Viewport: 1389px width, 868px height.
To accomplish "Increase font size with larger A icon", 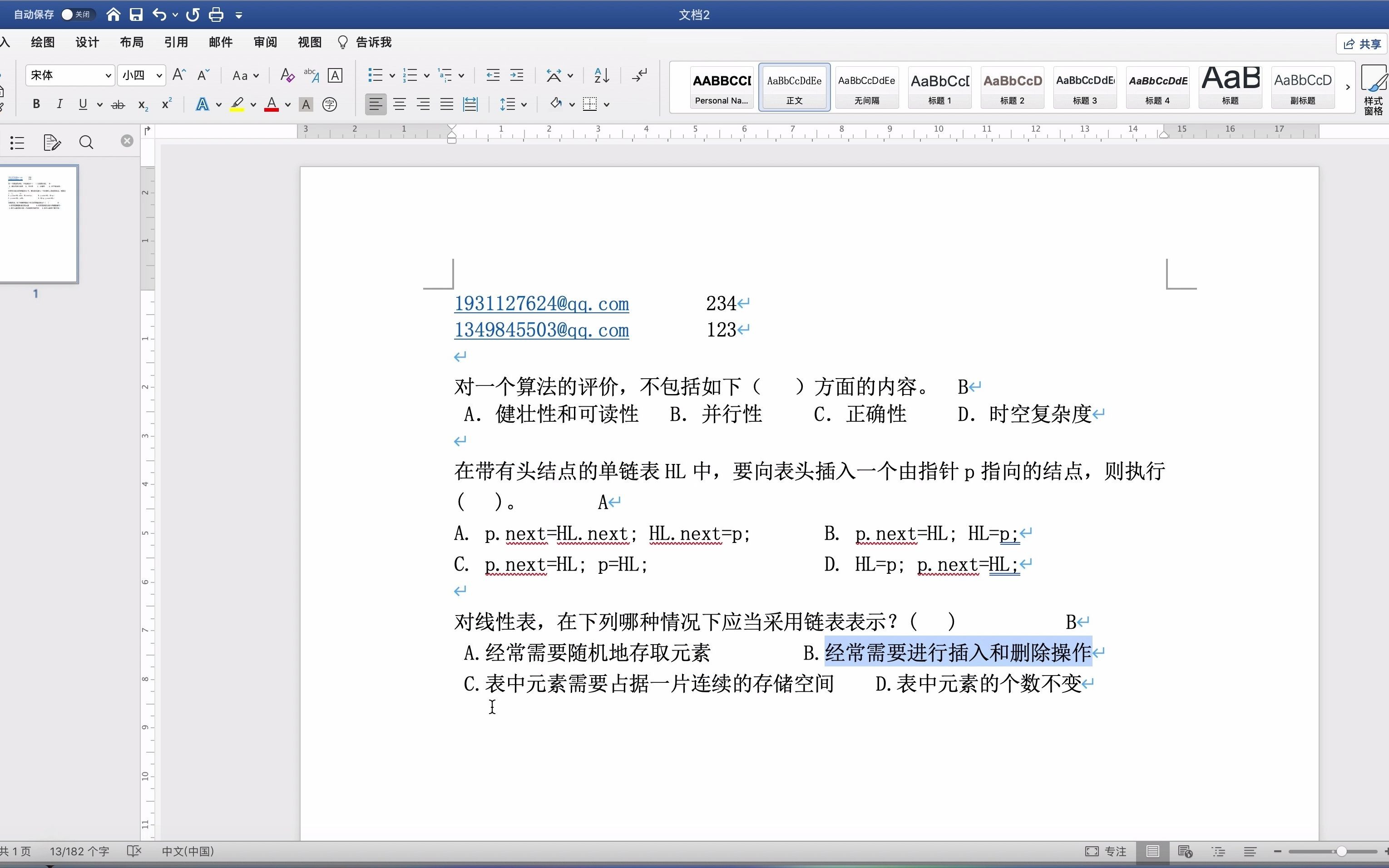I will (179, 75).
